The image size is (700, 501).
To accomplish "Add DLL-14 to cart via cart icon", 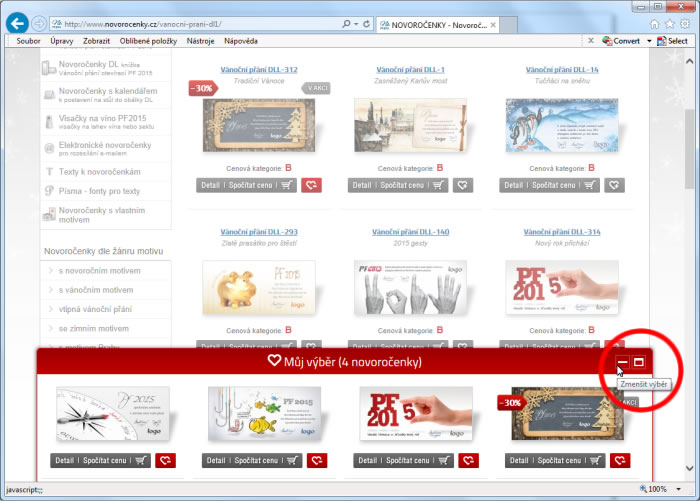I will tap(590, 185).
